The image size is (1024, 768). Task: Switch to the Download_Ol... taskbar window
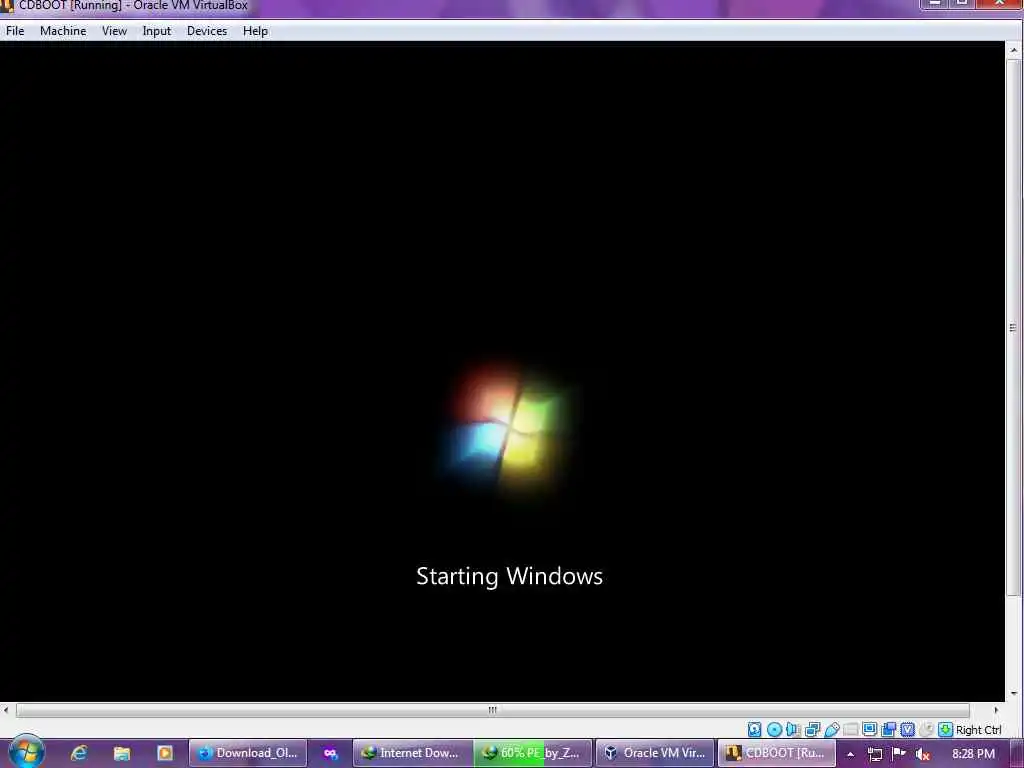(x=248, y=753)
